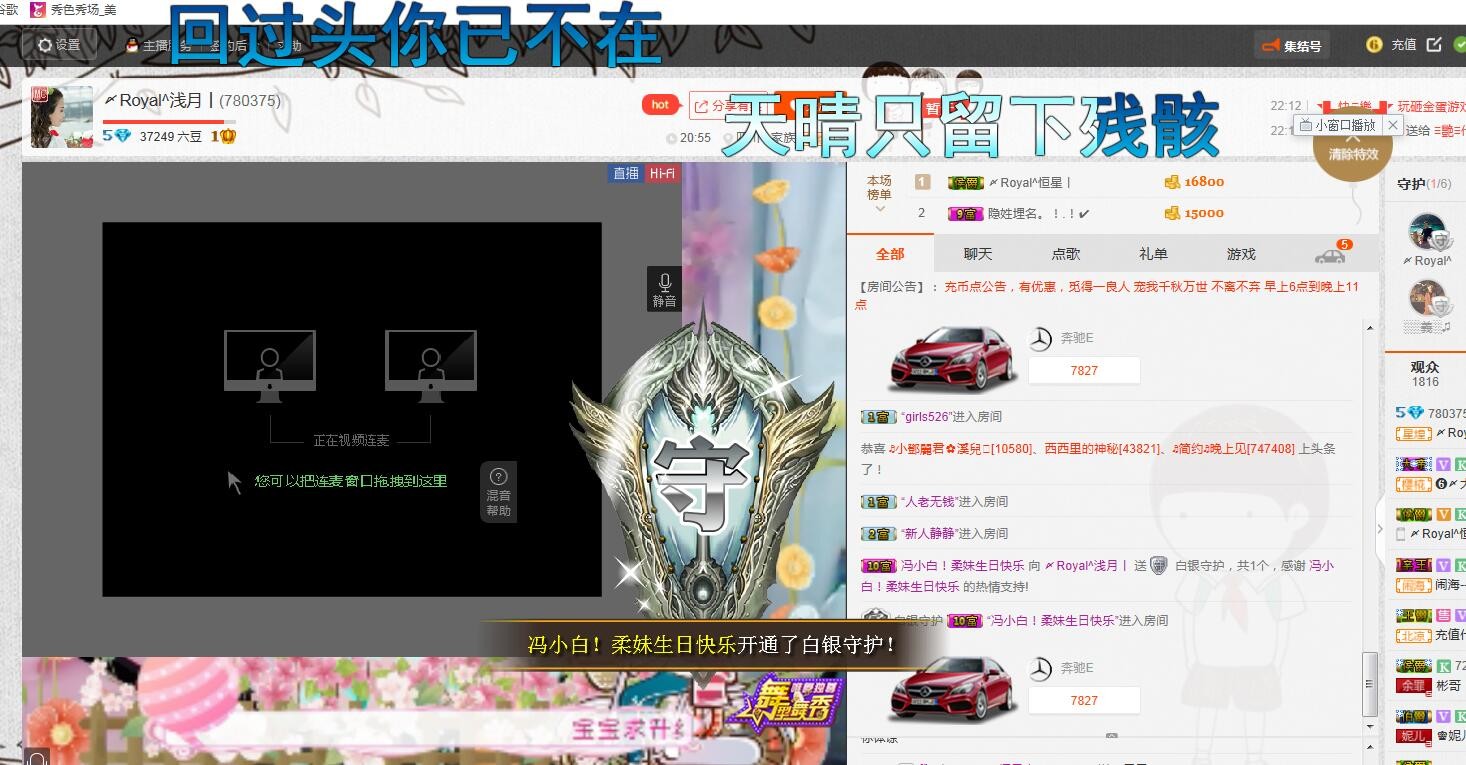Click the red hot tag

click(x=660, y=105)
